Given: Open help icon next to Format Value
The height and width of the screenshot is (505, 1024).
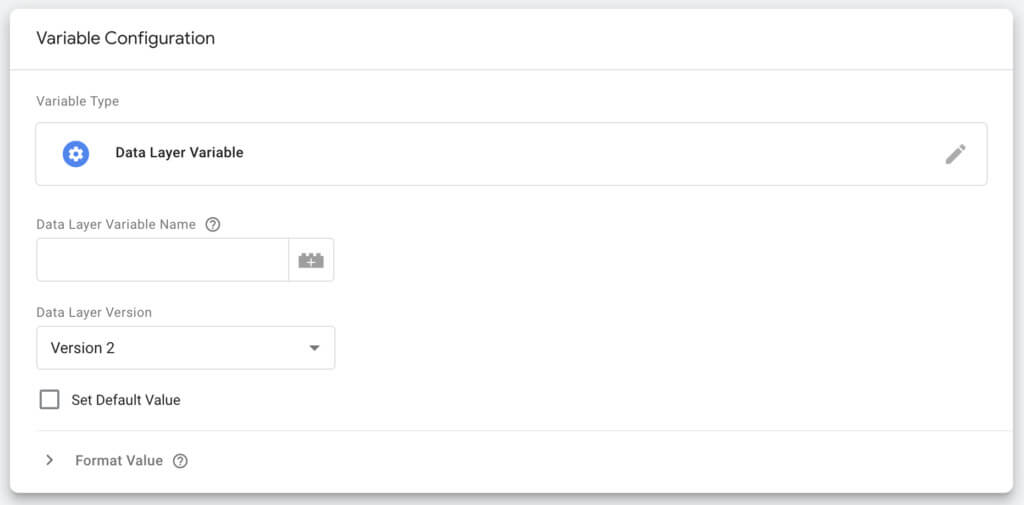Looking at the screenshot, I should pyautogui.click(x=180, y=461).
